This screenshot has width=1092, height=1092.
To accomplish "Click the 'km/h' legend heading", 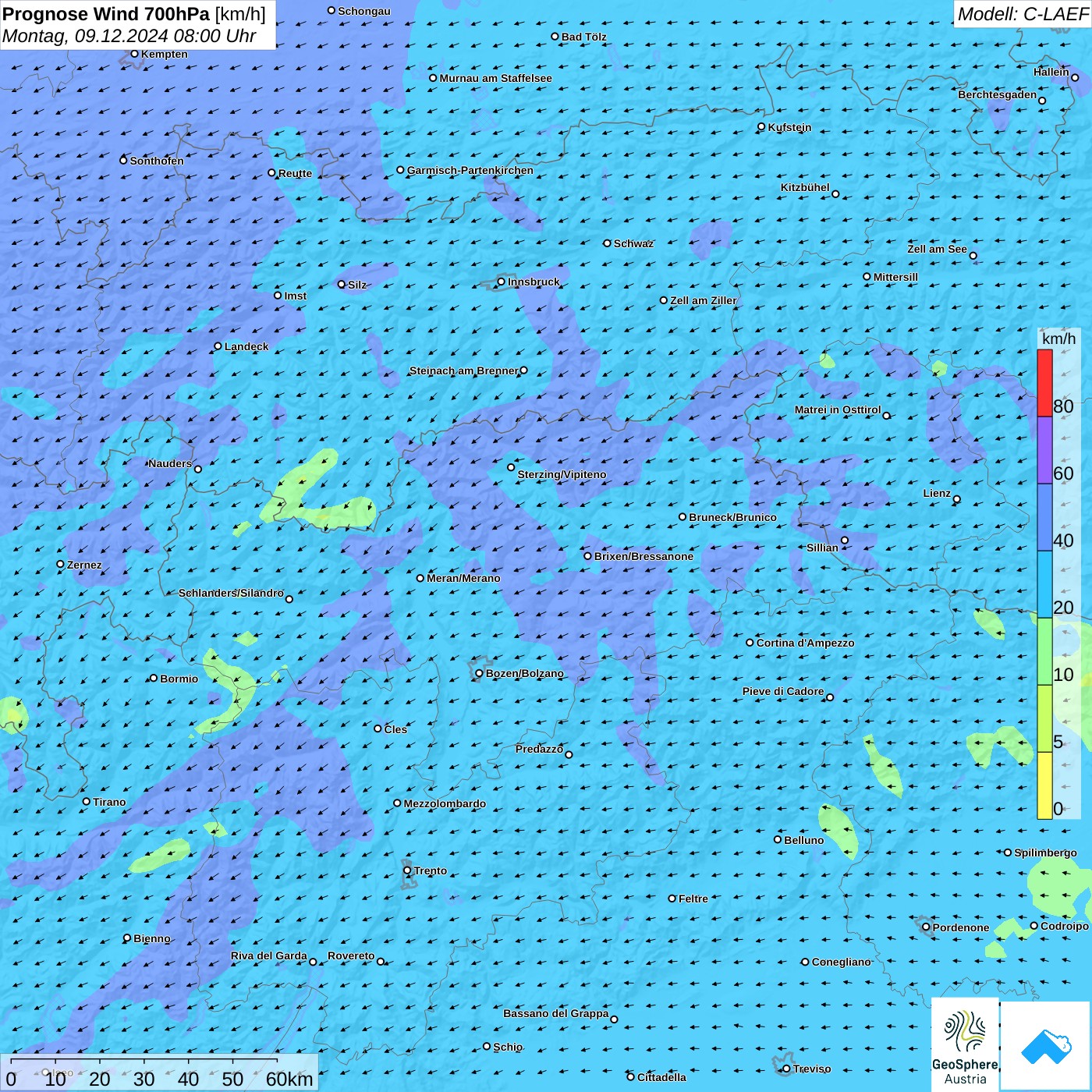I will [x=1058, y=339].
